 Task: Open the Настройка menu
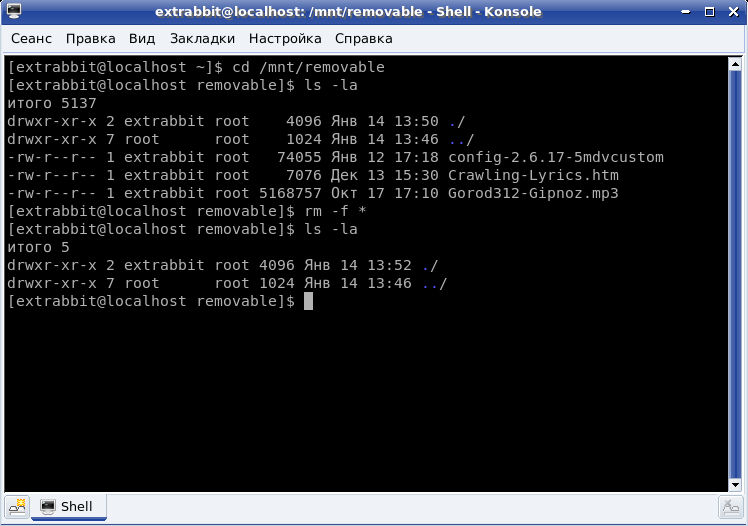(285, 39)
